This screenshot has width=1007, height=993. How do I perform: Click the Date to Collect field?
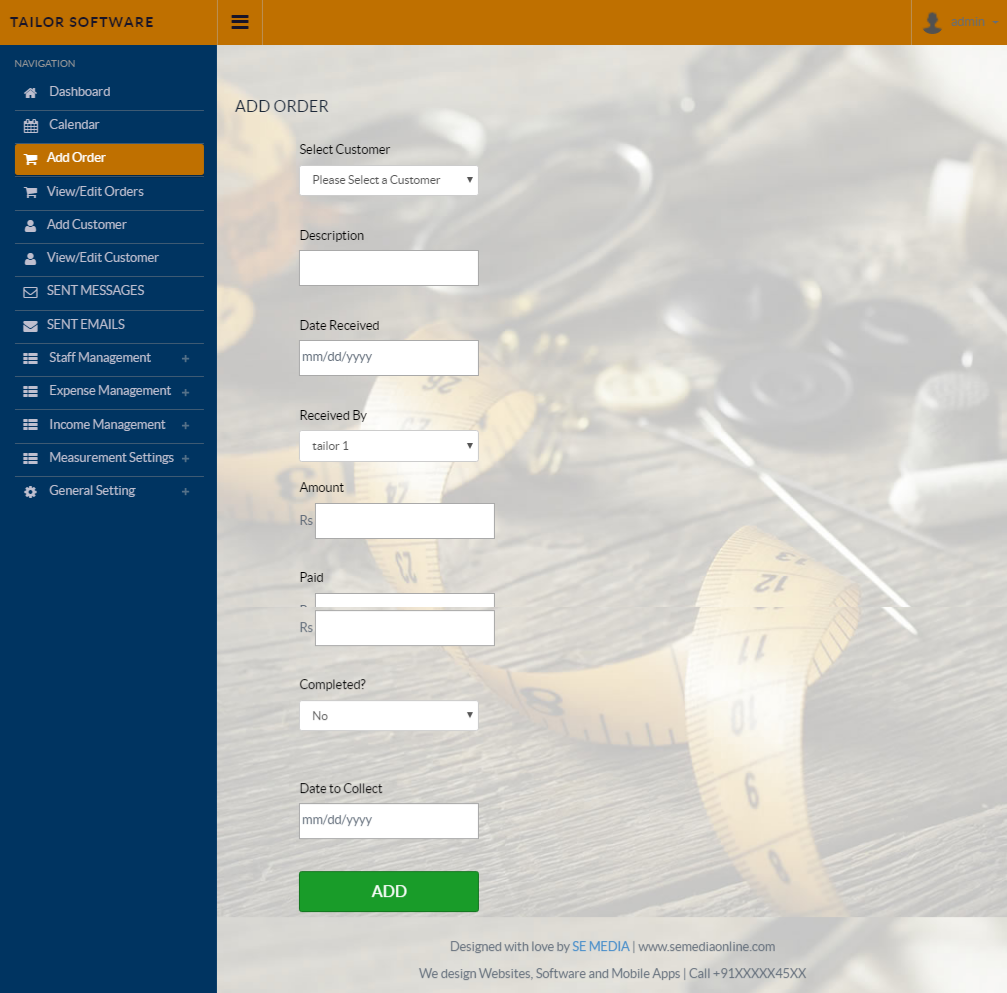click(x=389, y=821)
